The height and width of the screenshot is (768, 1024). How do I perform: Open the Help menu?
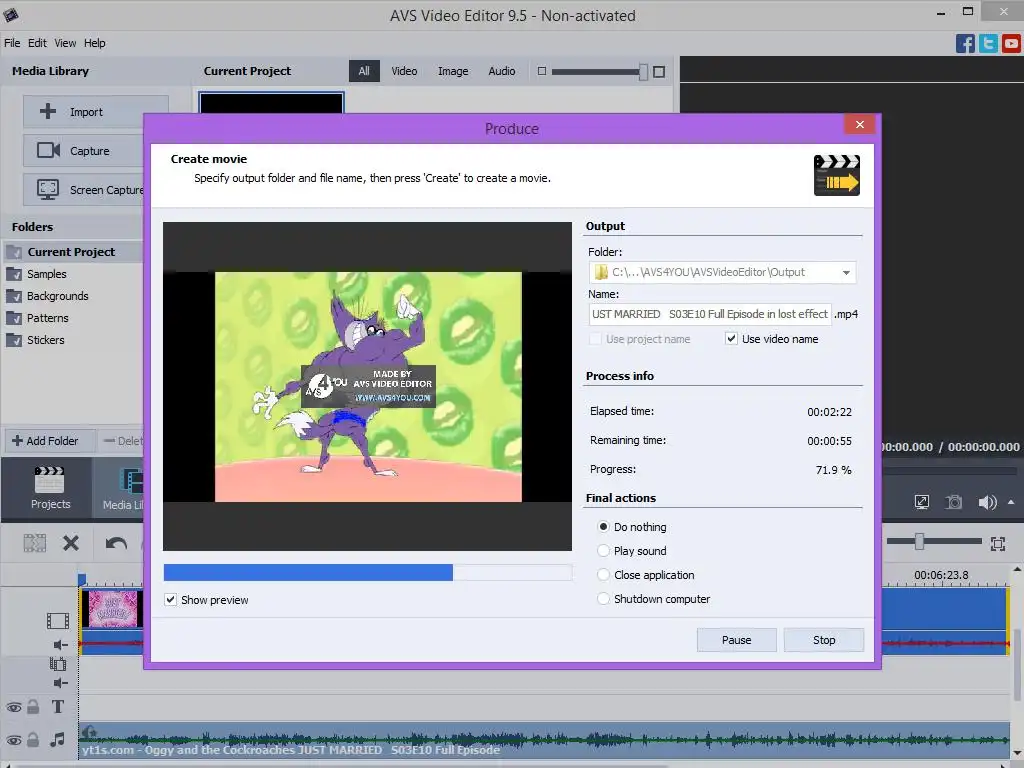(x=95, y=43)
